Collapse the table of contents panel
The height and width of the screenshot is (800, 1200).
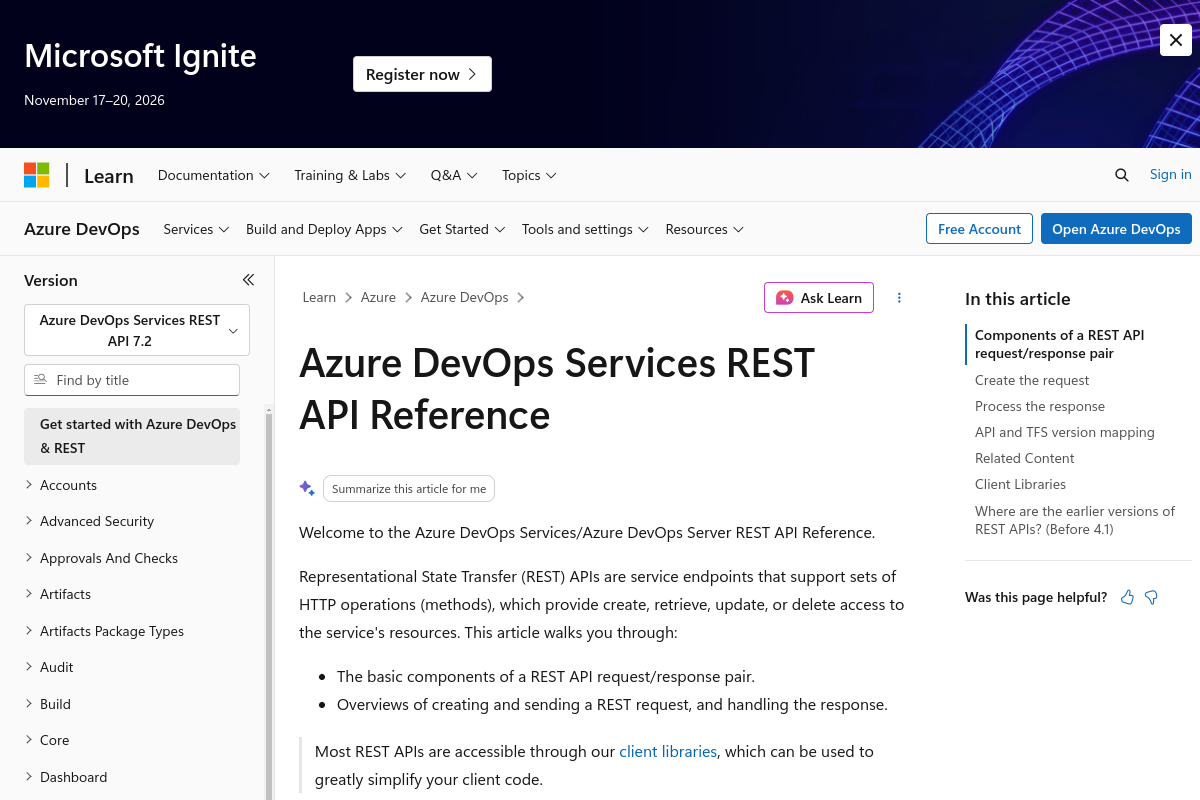[248, 280]
